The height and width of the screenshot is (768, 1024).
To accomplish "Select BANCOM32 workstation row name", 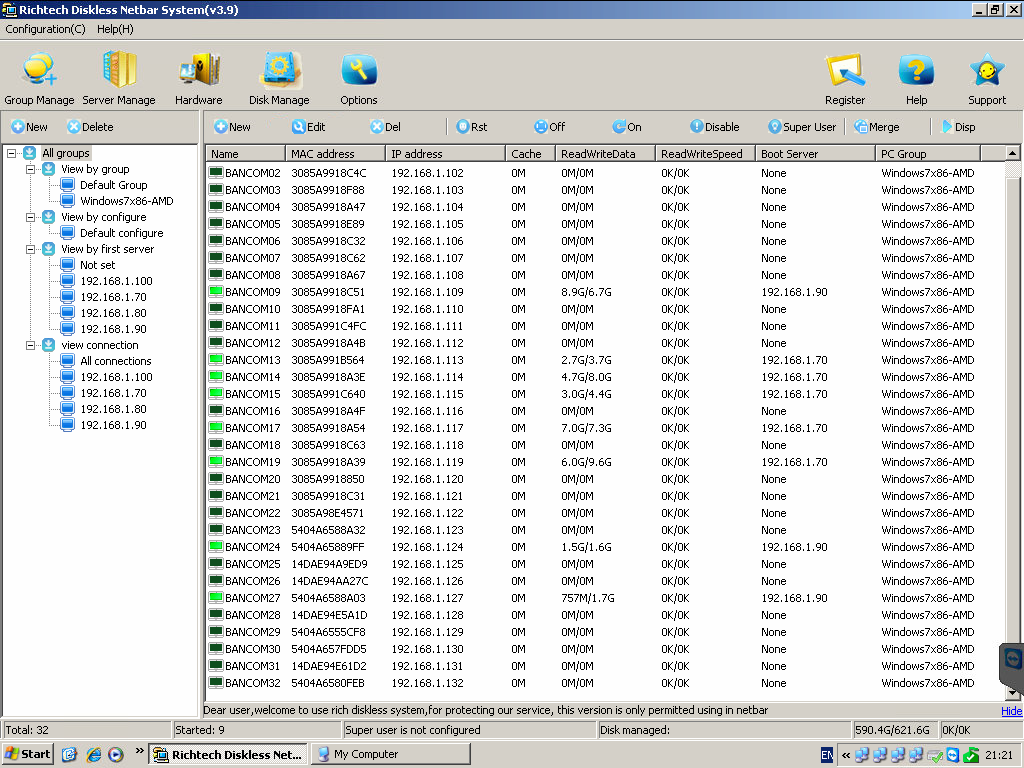I will point(252,683).
